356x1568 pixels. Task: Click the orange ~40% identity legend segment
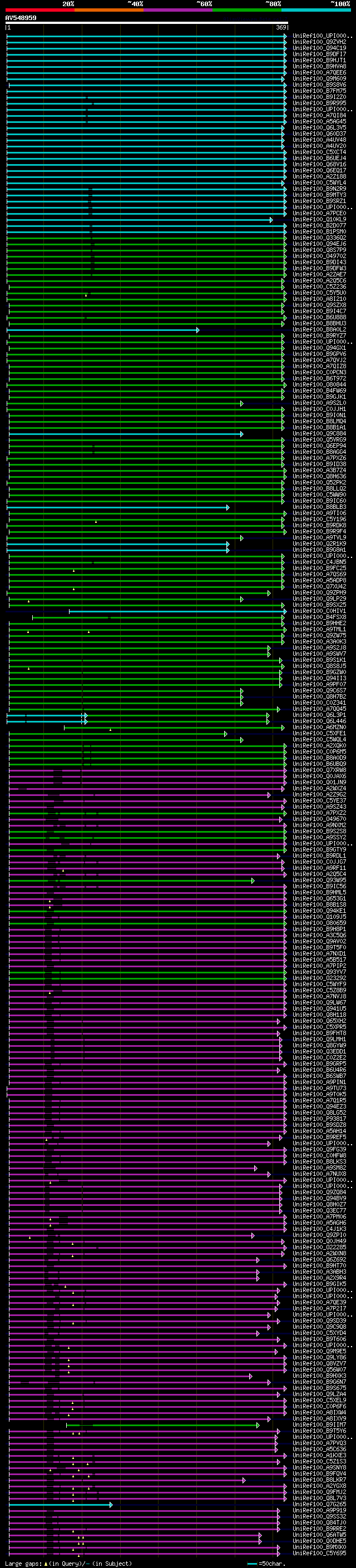pos(109,10)
